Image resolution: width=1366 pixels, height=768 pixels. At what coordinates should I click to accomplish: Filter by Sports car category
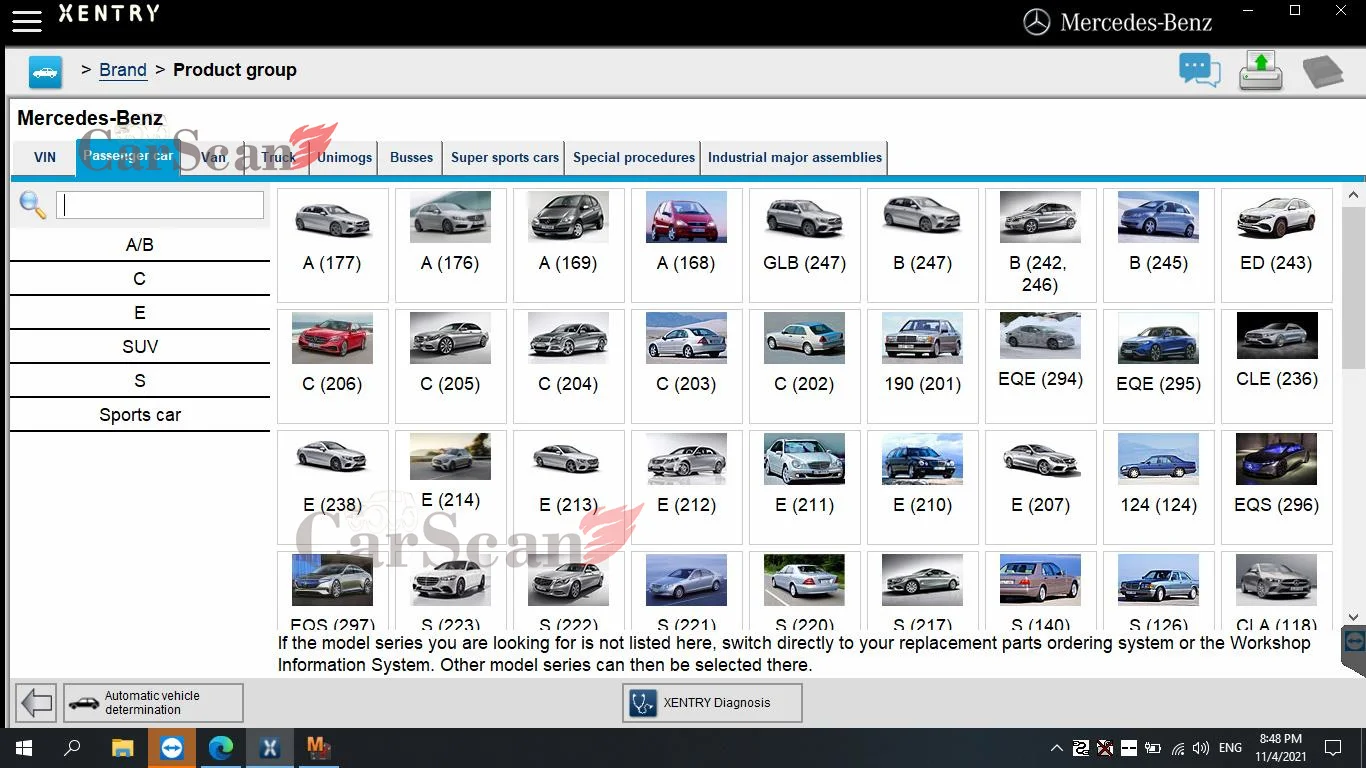[x=140, y=415]
